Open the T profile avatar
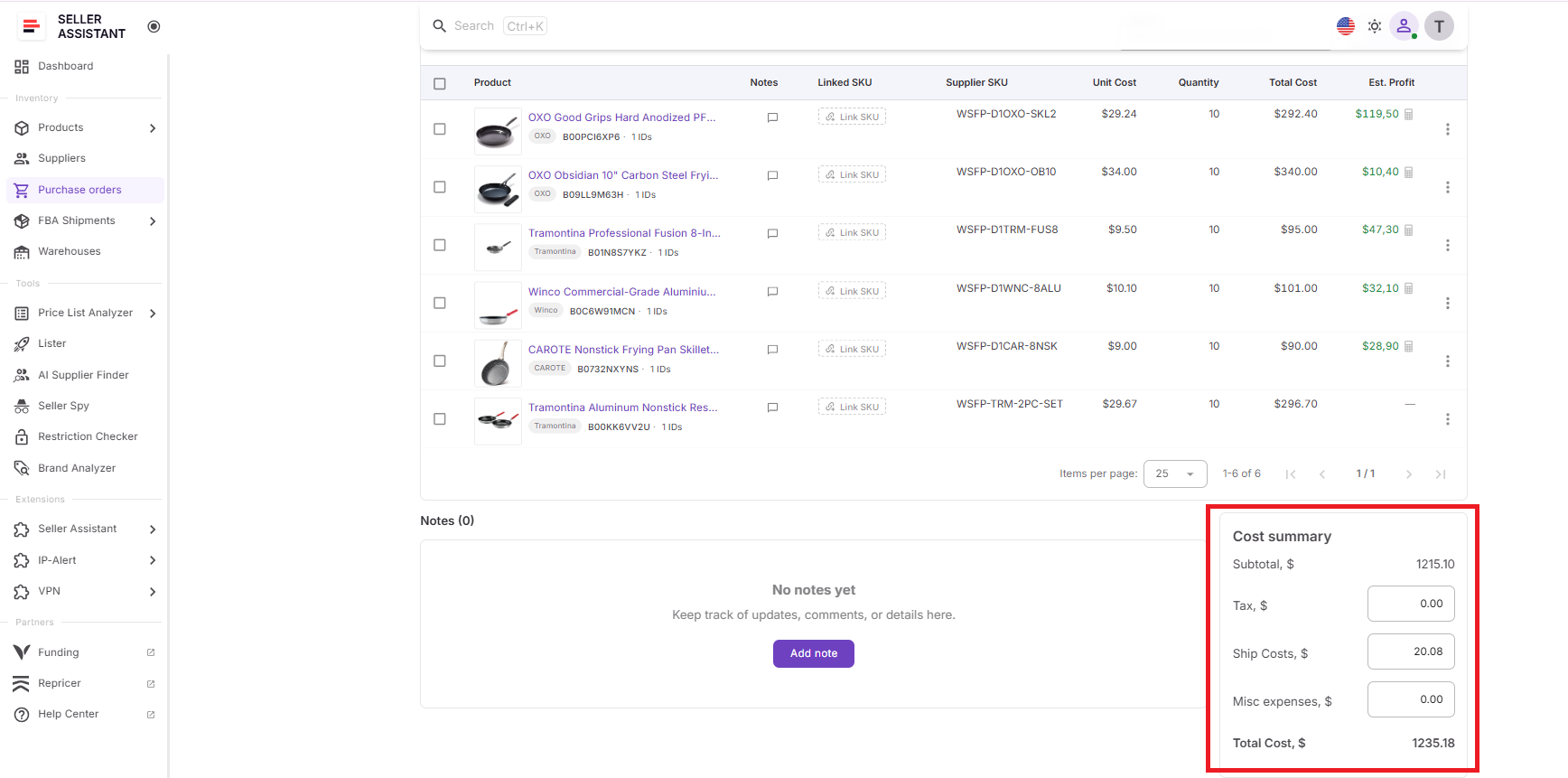The height and width of the screenshot is (778, 1568). (1440, 26)
